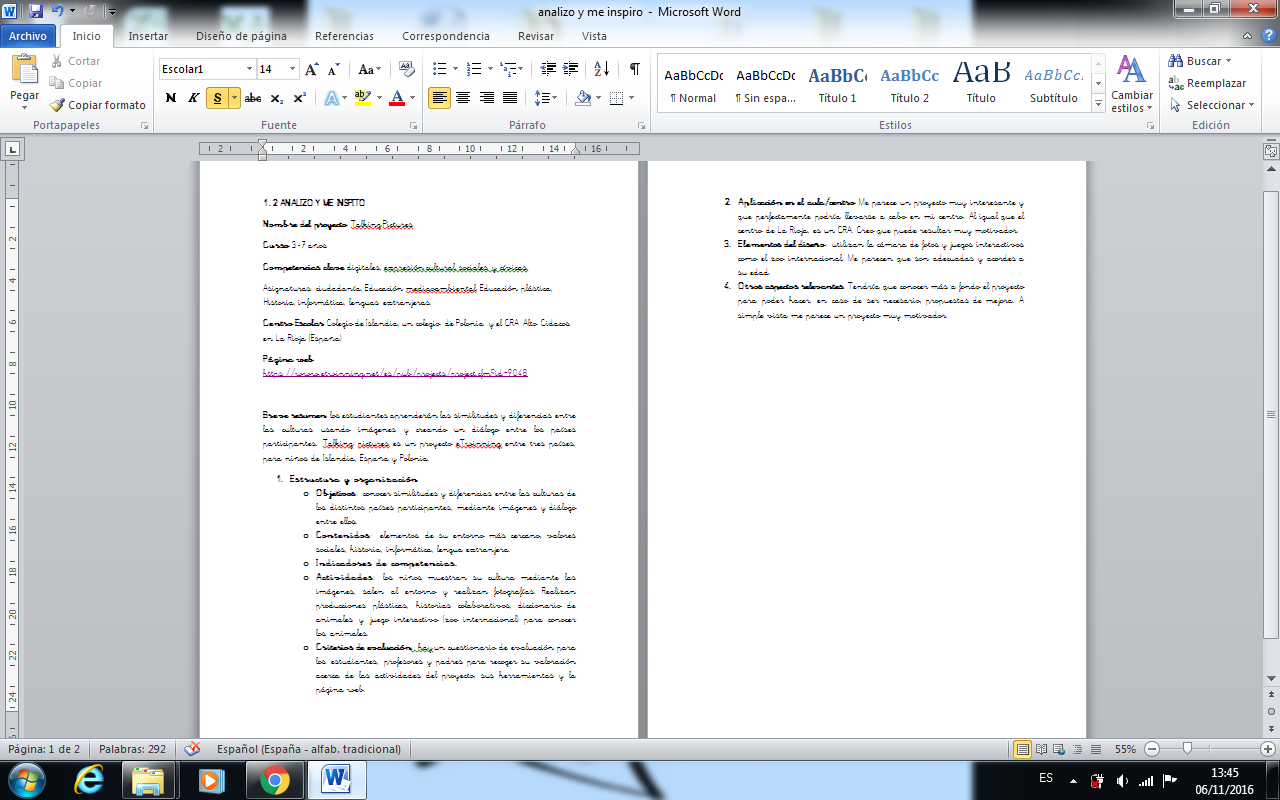Image resolution: width=1280 pixels, height=800 pixels.
Task: Center align the paragraph text
Action: [463, 98]
